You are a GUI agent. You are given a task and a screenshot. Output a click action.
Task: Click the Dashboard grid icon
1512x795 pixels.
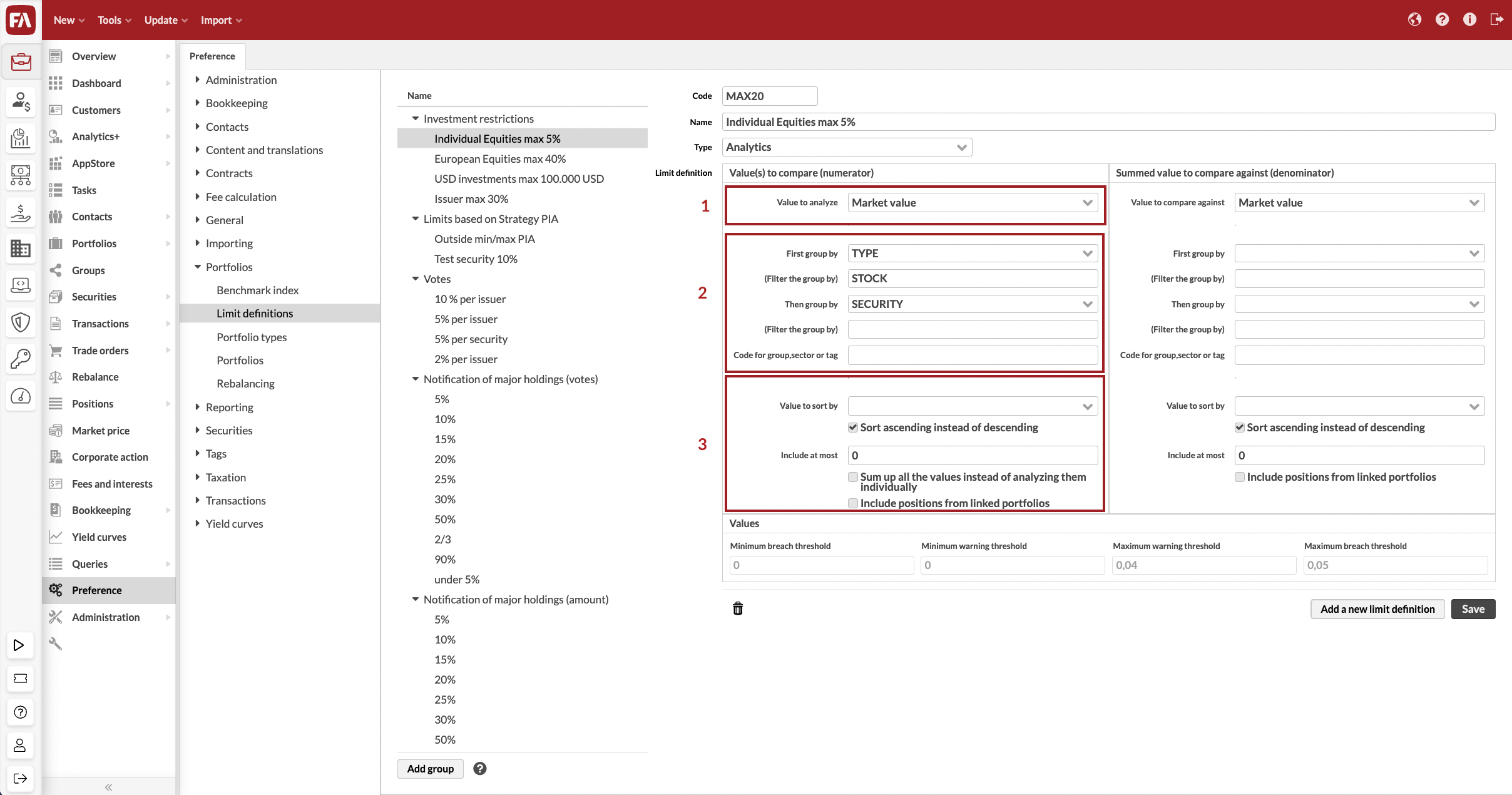click(56, 83)
